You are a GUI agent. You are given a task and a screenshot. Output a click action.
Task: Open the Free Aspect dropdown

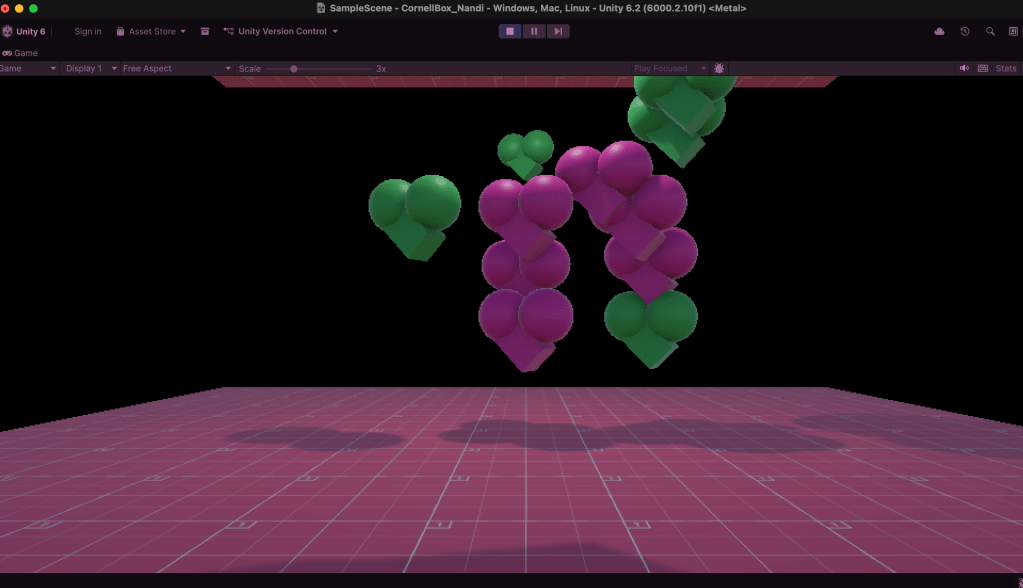(175, 68)
